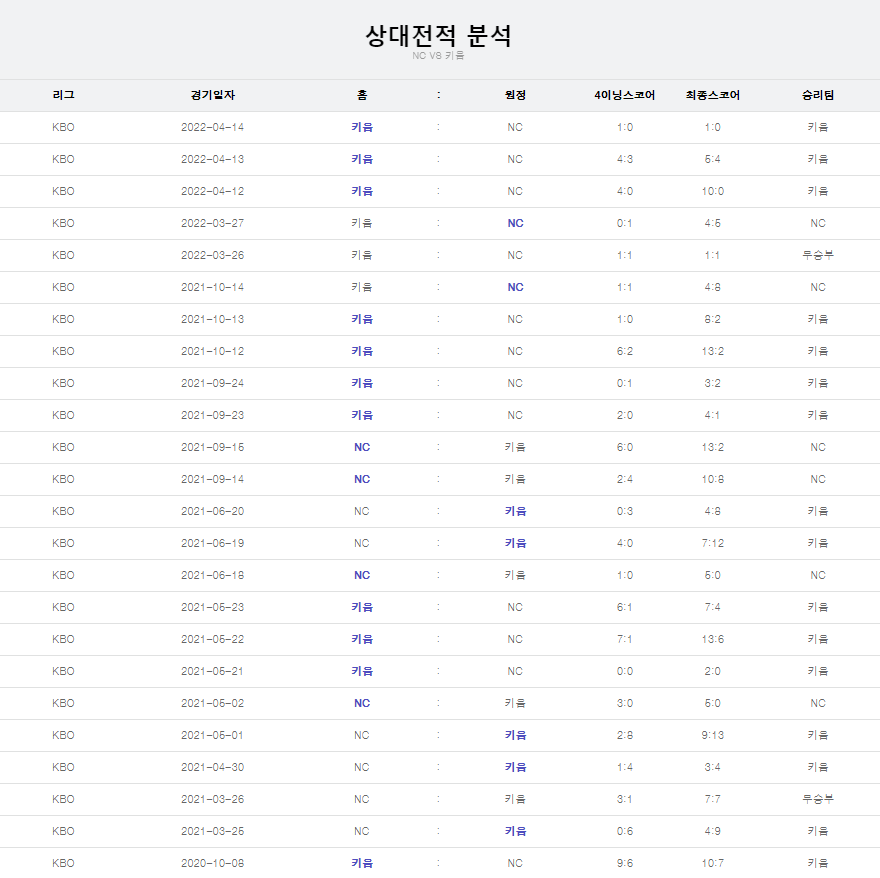Select the date 2022-04-14
Viewport: 880px width, 878px height.
[x=213, y=127]
